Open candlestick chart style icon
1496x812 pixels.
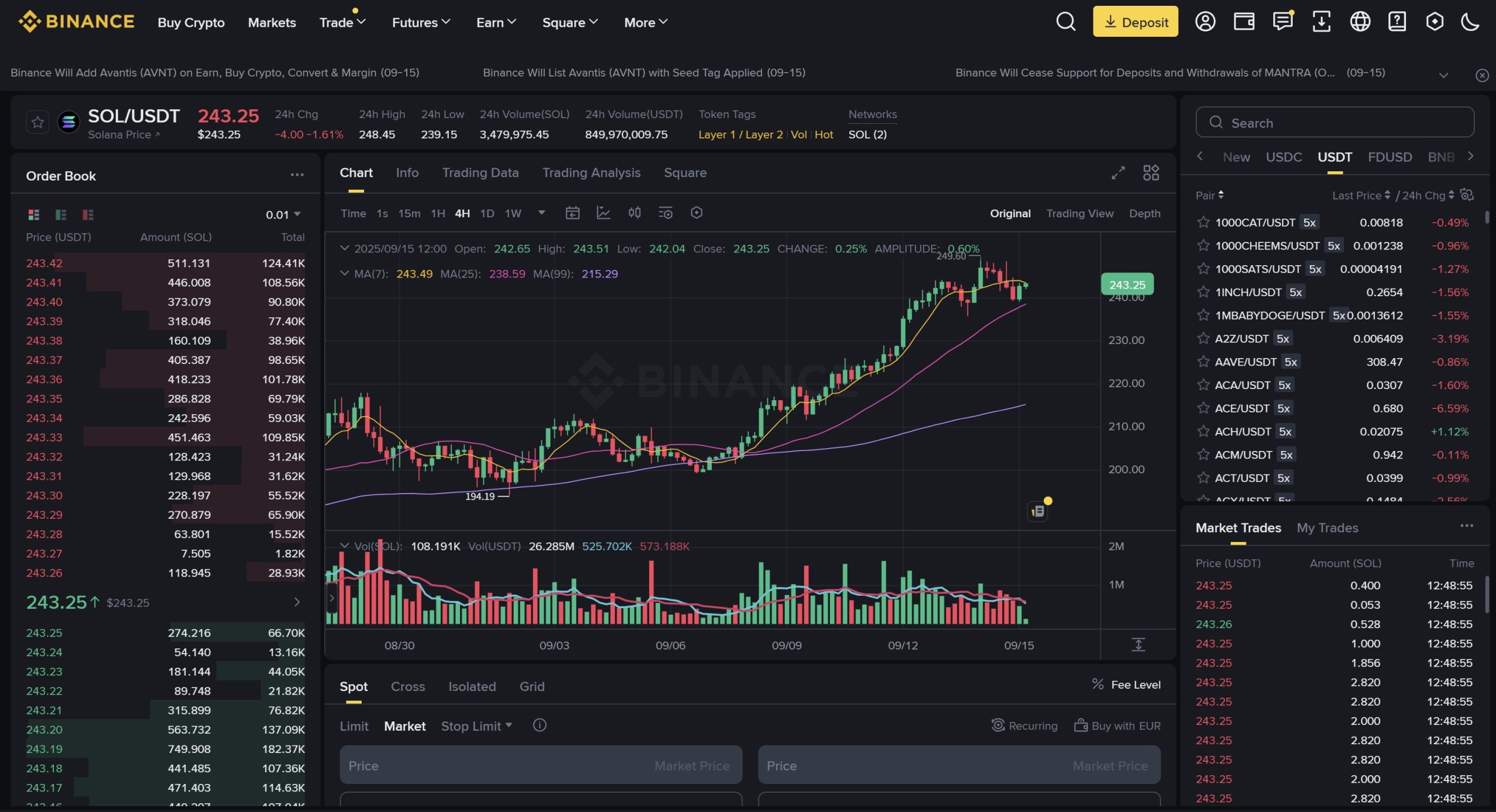(x=635, y=213)
